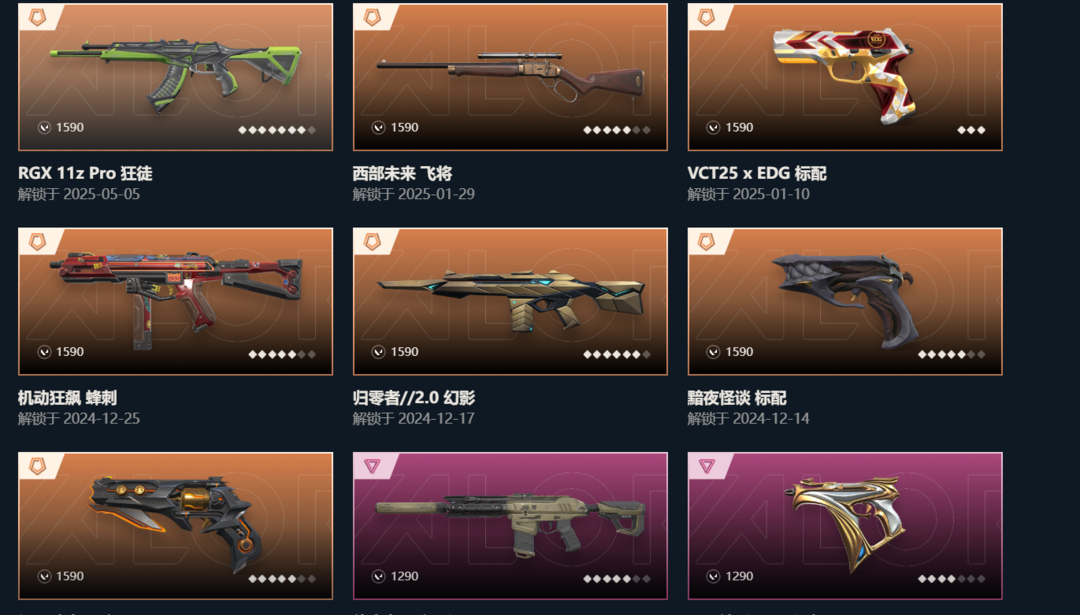Click the three level dots on VCT25 card

[971, 129]
